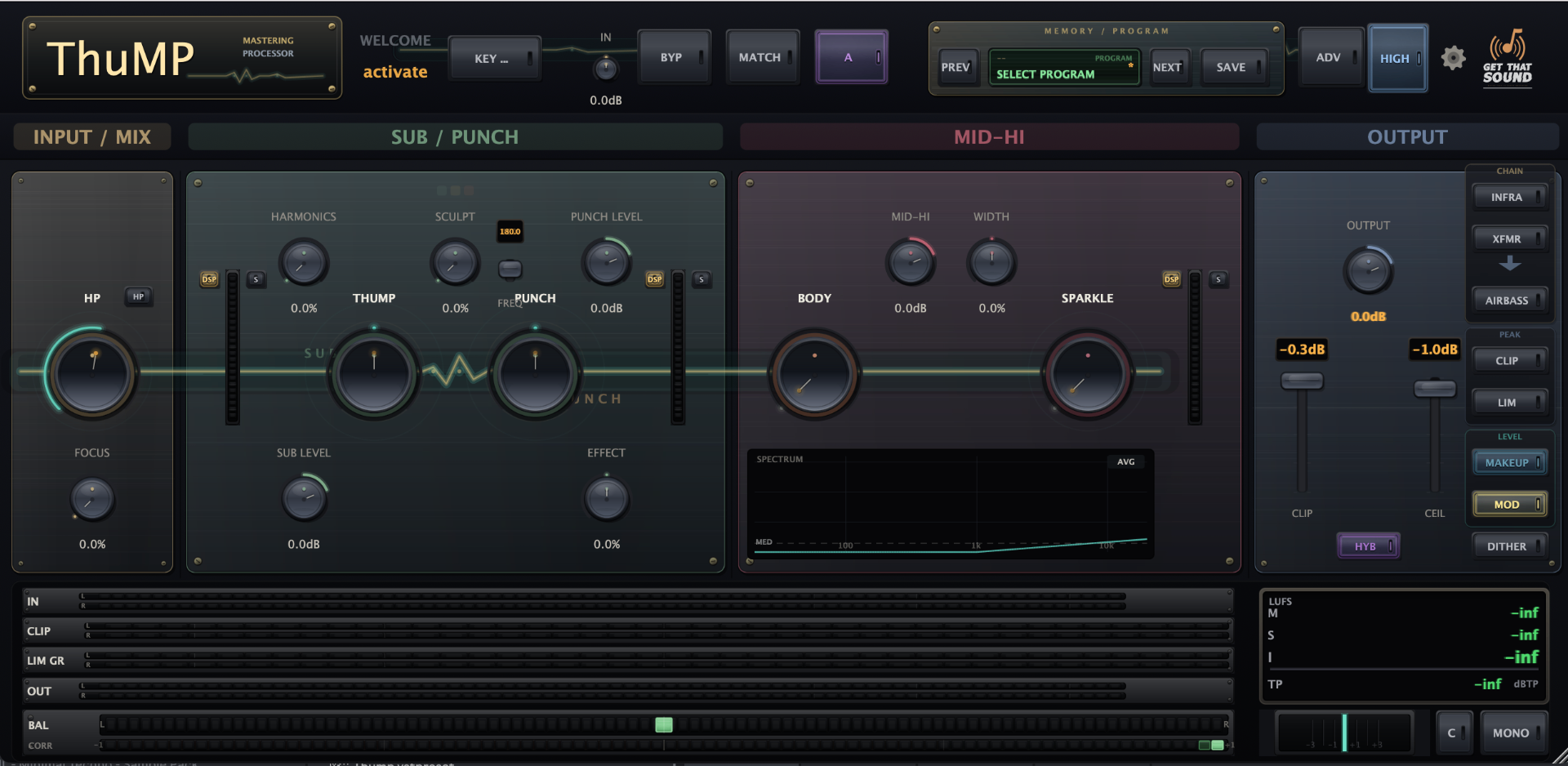This screenshot has width=1568, height=766.
Task: Click the AVG spectrum mode selector
Action: (x=1126, y=461)
